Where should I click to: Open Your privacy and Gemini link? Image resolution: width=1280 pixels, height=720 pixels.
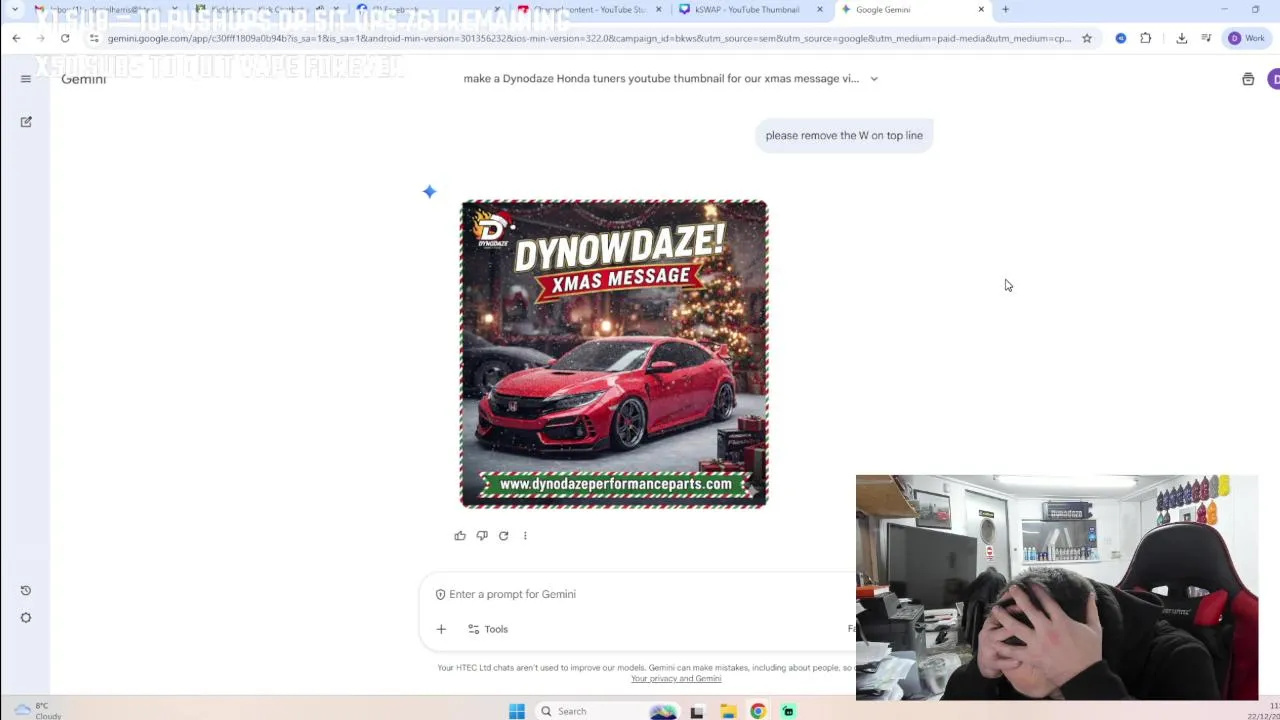(676, 679)
